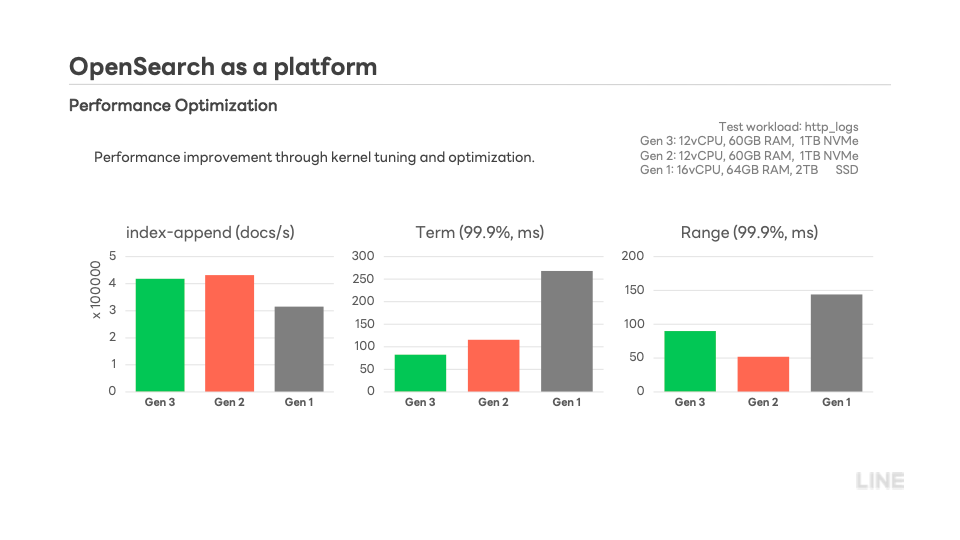This screenshot has width=960, height=540.
Task: Select the red Gen 2 bar in index-append chart
Action: (x=229, y=333)
